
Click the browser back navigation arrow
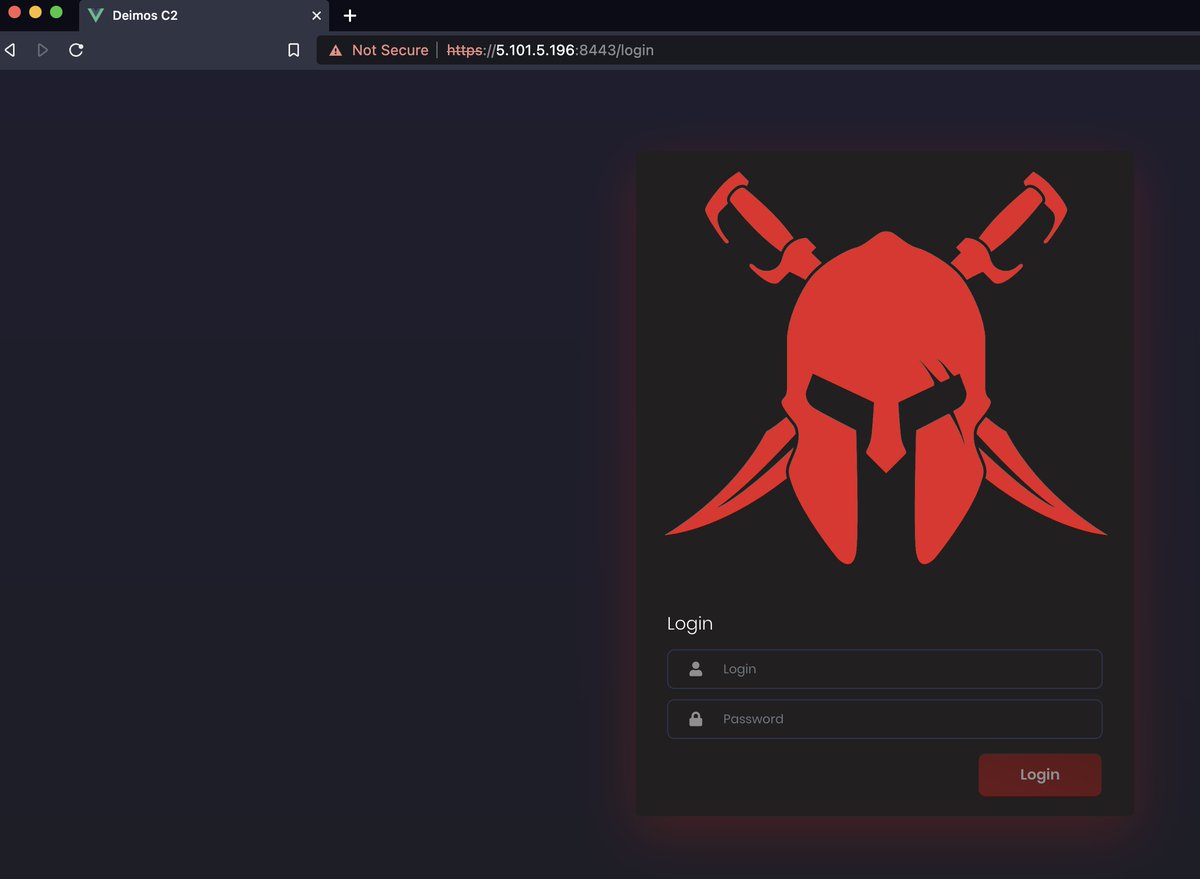tap(10, 50)
